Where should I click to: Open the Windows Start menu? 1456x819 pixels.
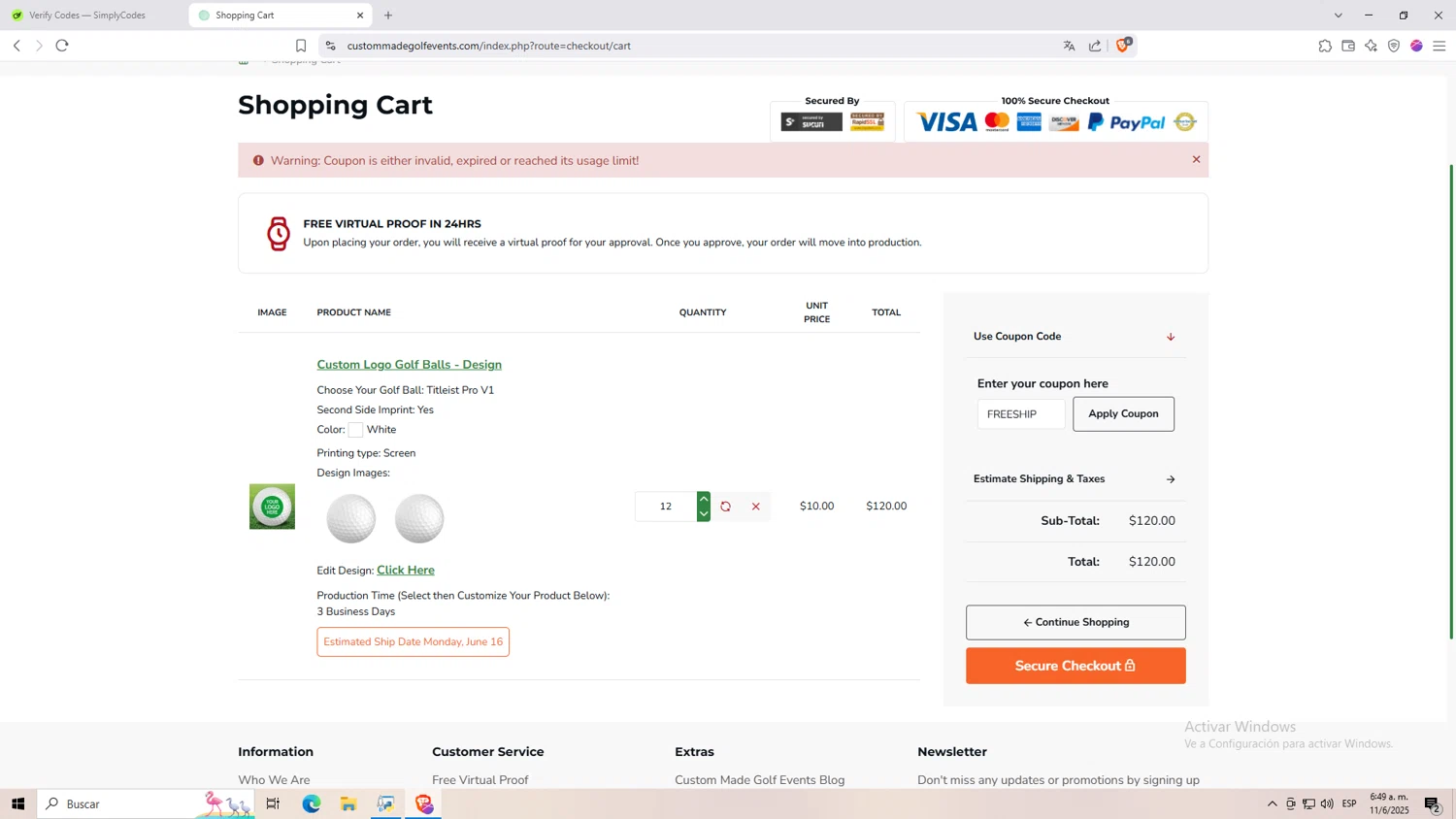click(17, 803)
